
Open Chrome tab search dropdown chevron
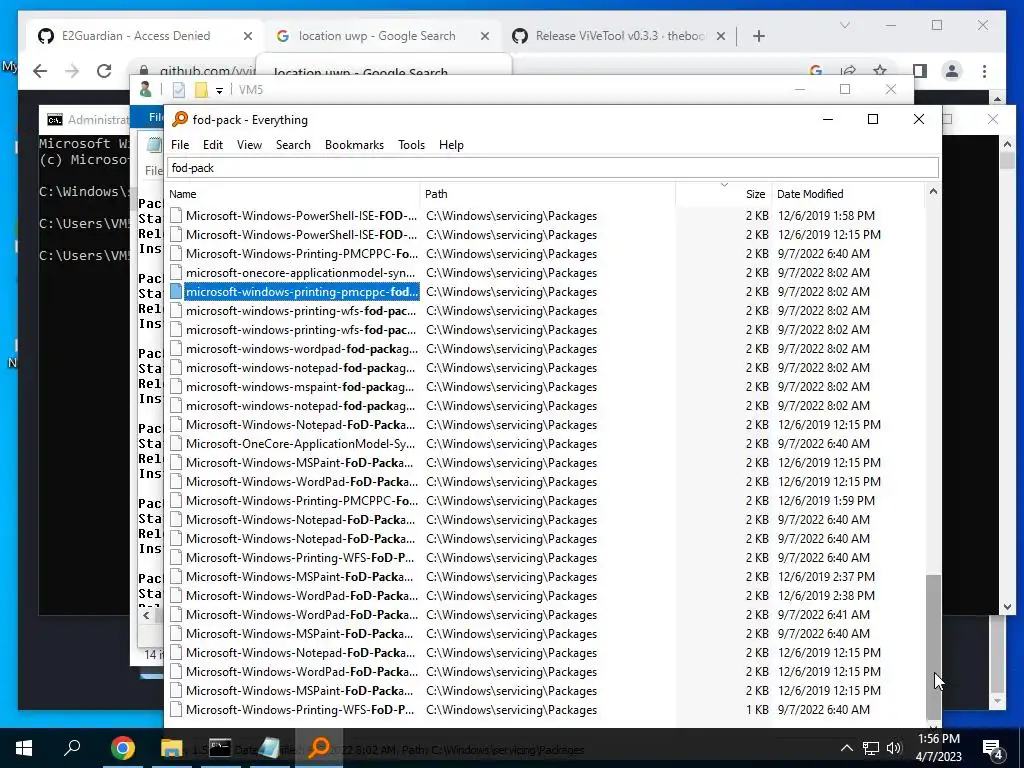click(844, 25)
